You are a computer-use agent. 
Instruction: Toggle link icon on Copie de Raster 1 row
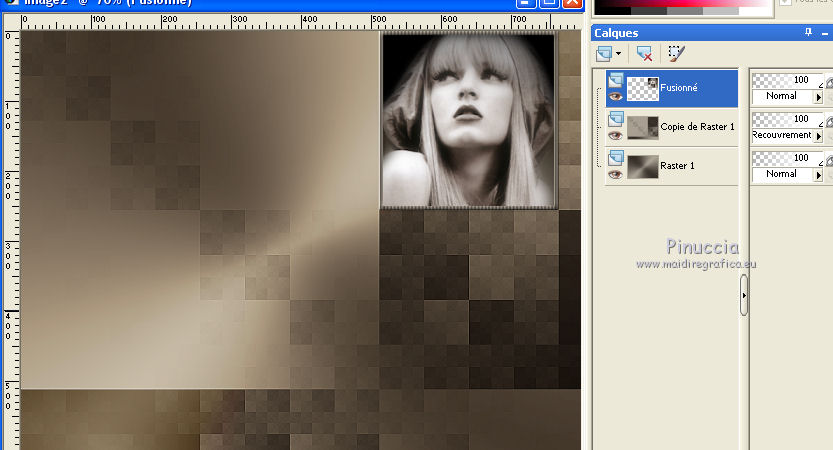[829, 122]
